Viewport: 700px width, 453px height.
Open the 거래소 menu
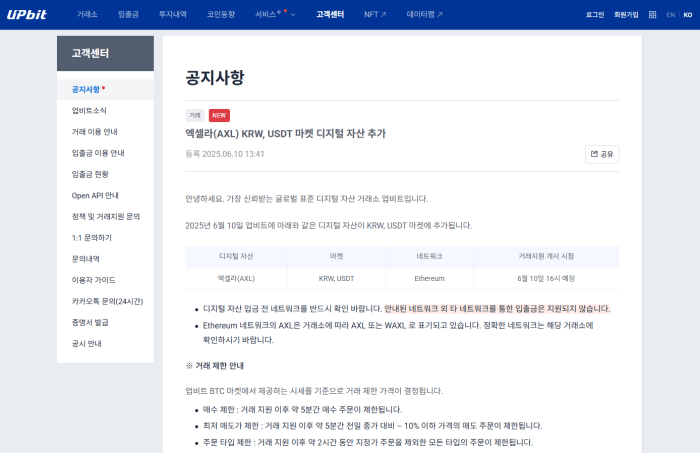point(87,14)
